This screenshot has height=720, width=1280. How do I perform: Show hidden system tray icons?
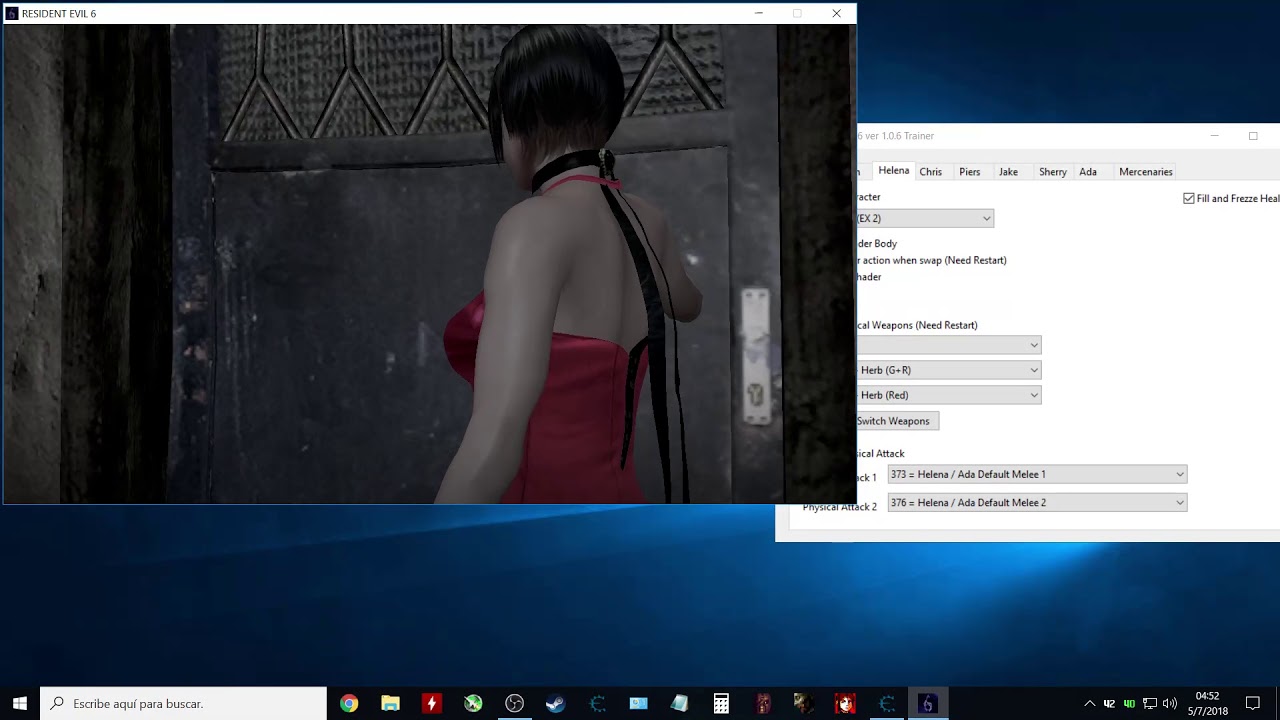pos(1089,704)
